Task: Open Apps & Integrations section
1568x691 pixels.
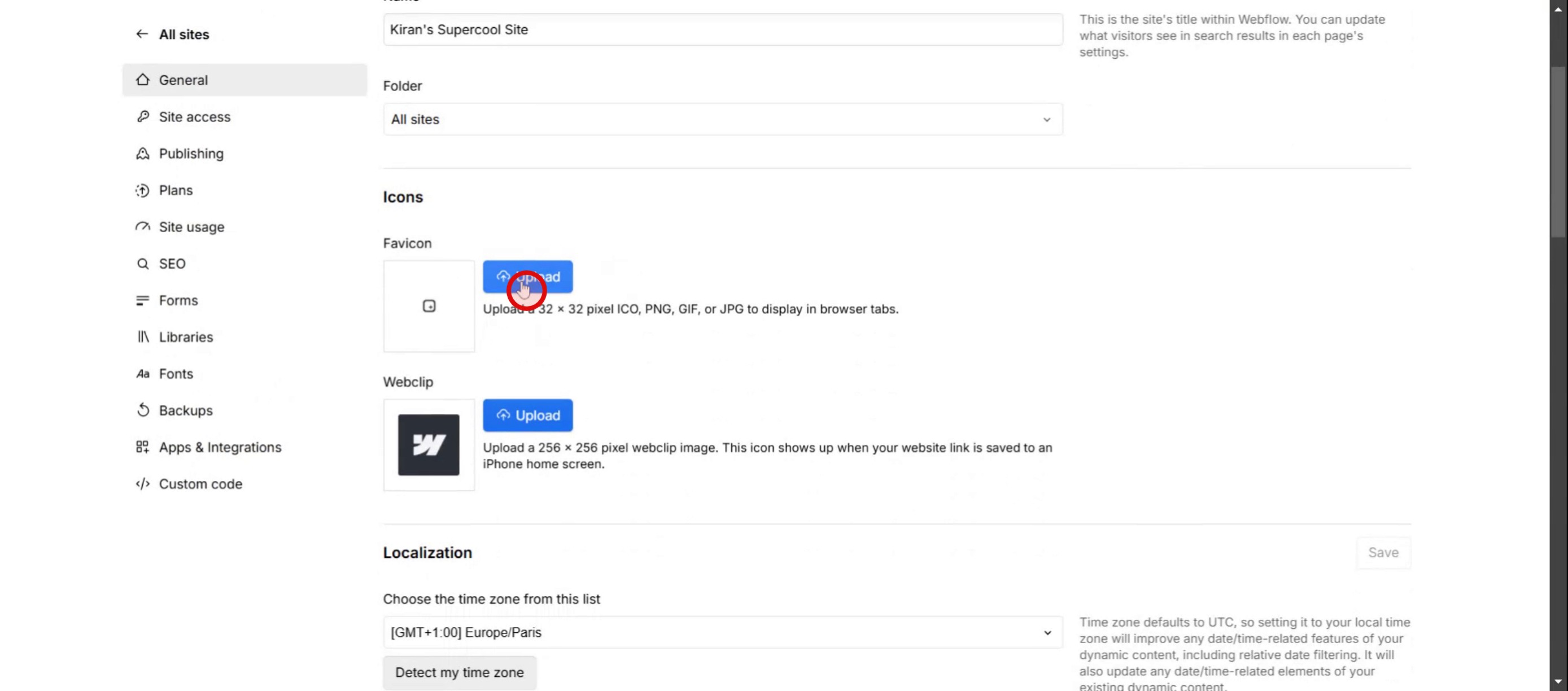Action: (x=220, y=448)
